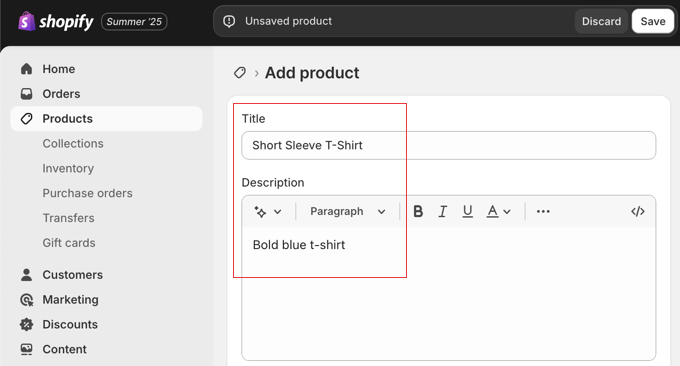The height and width of the screenshot is (366, 680).
Task: Click the Description label
Action: [273, 183]
